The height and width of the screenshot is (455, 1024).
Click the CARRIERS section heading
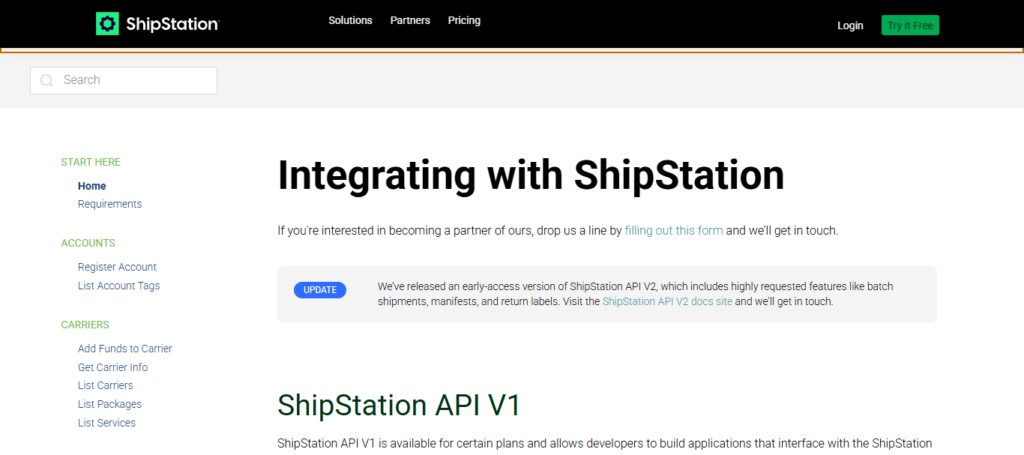tap(85, 324)
